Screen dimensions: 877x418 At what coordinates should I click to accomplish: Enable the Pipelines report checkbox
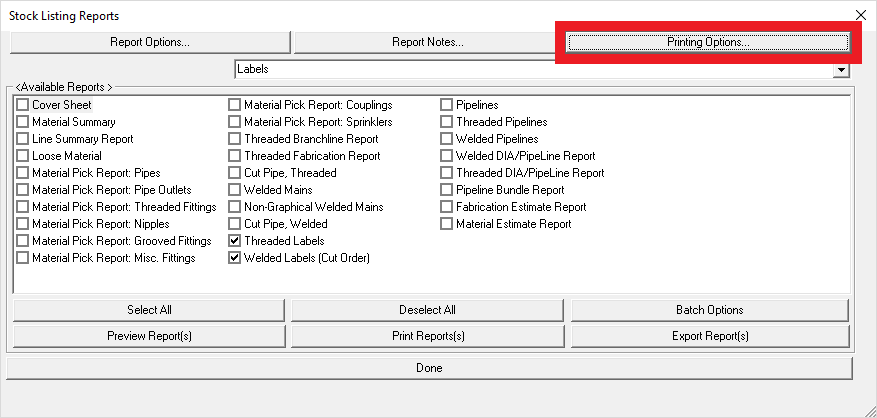point(446,105)
